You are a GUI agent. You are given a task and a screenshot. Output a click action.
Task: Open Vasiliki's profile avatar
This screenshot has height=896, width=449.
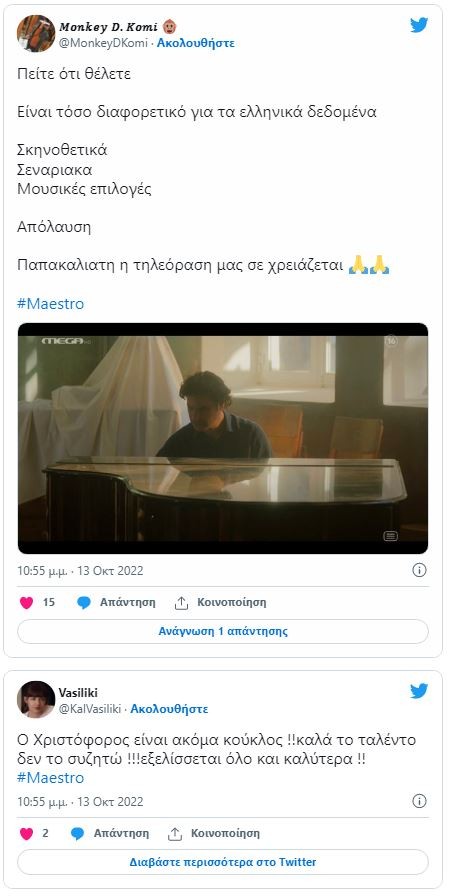tap(36, 699)
